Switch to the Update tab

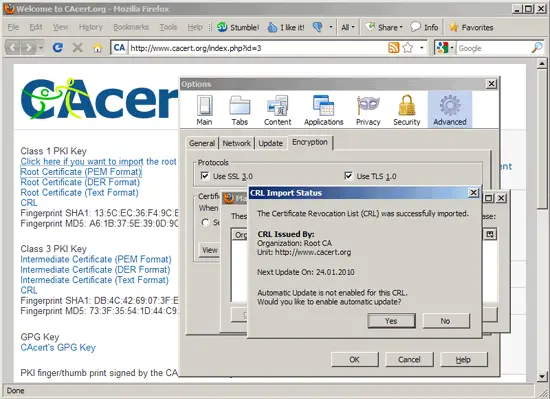(270, 143)
